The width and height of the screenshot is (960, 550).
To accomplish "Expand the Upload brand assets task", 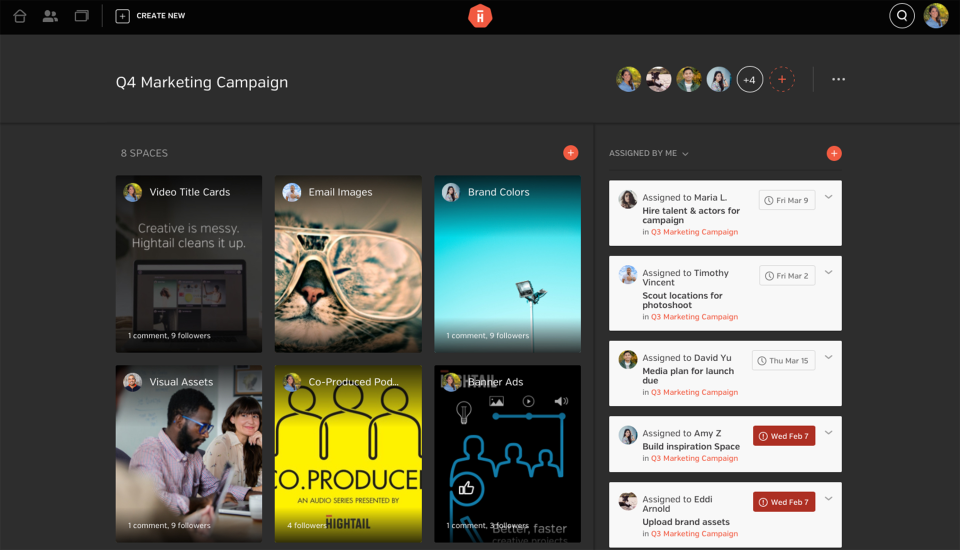I will [x=828, y=499].
